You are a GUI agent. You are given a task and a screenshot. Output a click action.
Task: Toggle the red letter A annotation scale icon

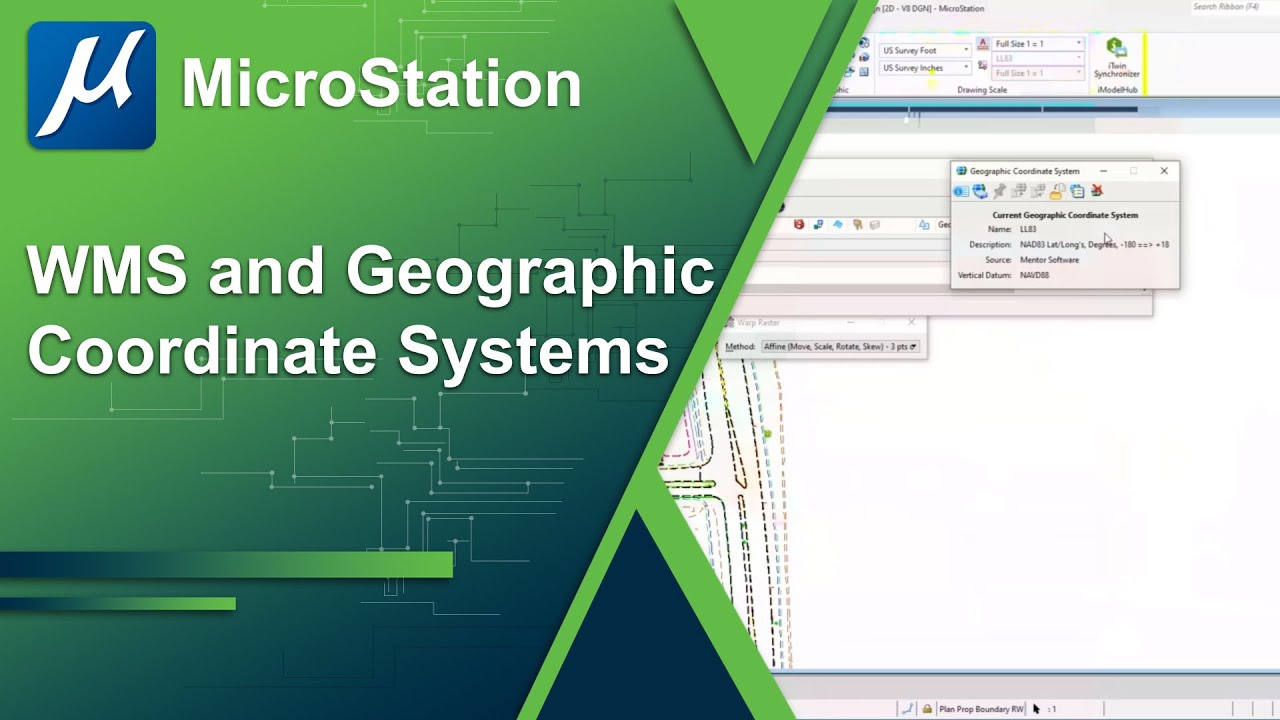[982, 43]
